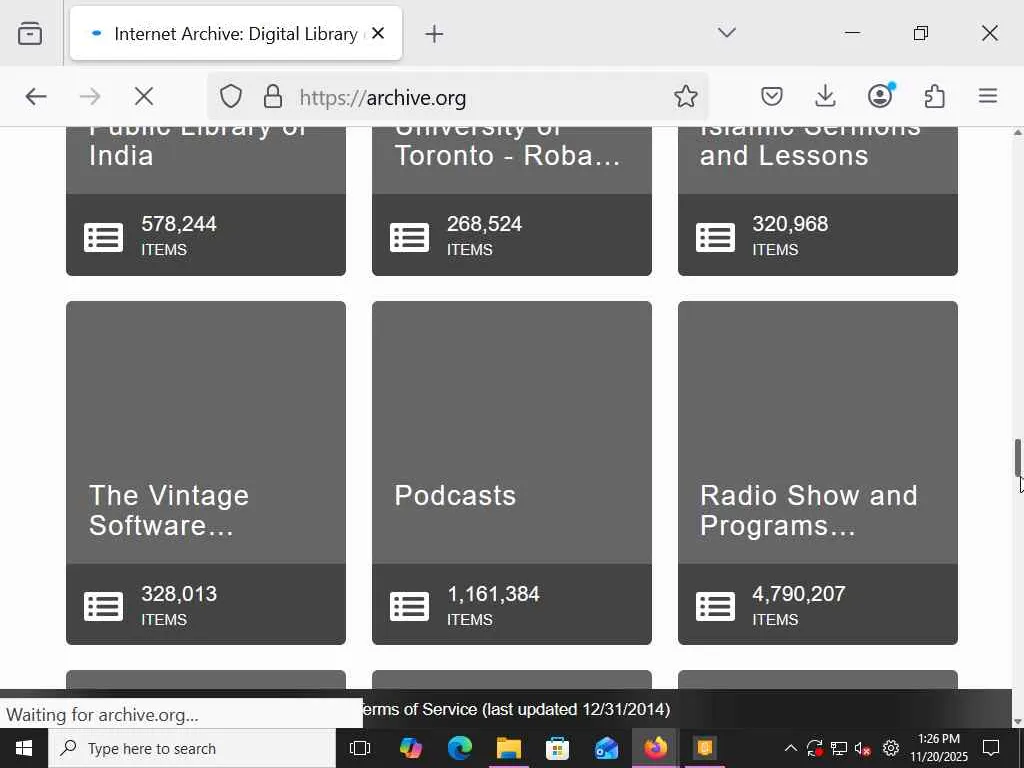Screen dimensions: 1024x768
Task: Open the Firefox account icon
Action: point(880,96)
